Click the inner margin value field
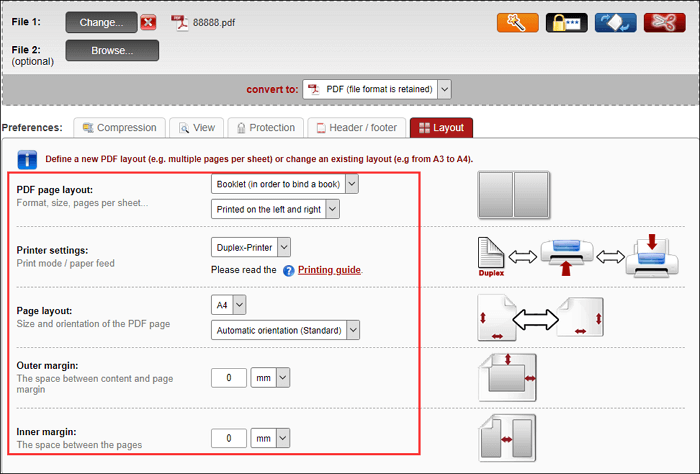This screenshot has height=474, width=700. tap(229, 438)
